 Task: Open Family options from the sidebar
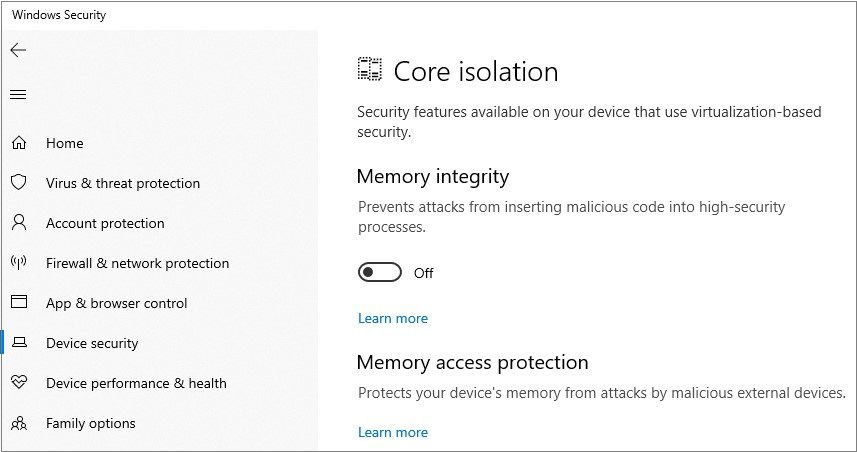(90, 423)
